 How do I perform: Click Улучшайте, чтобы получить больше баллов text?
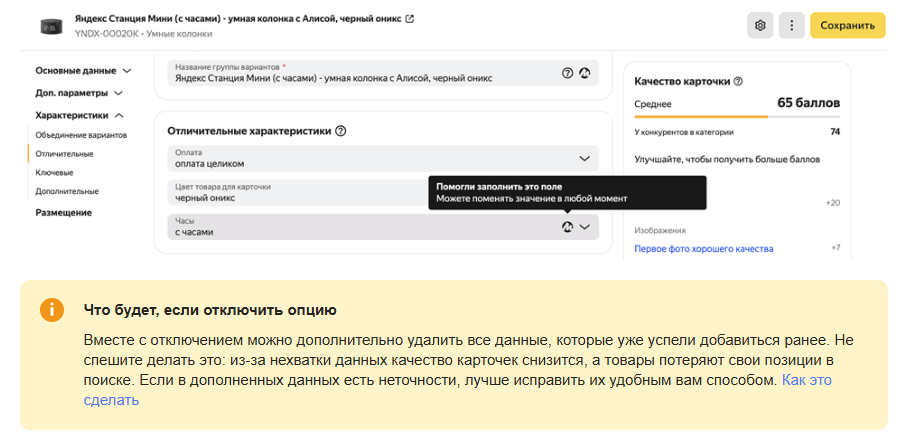(727, 159)
